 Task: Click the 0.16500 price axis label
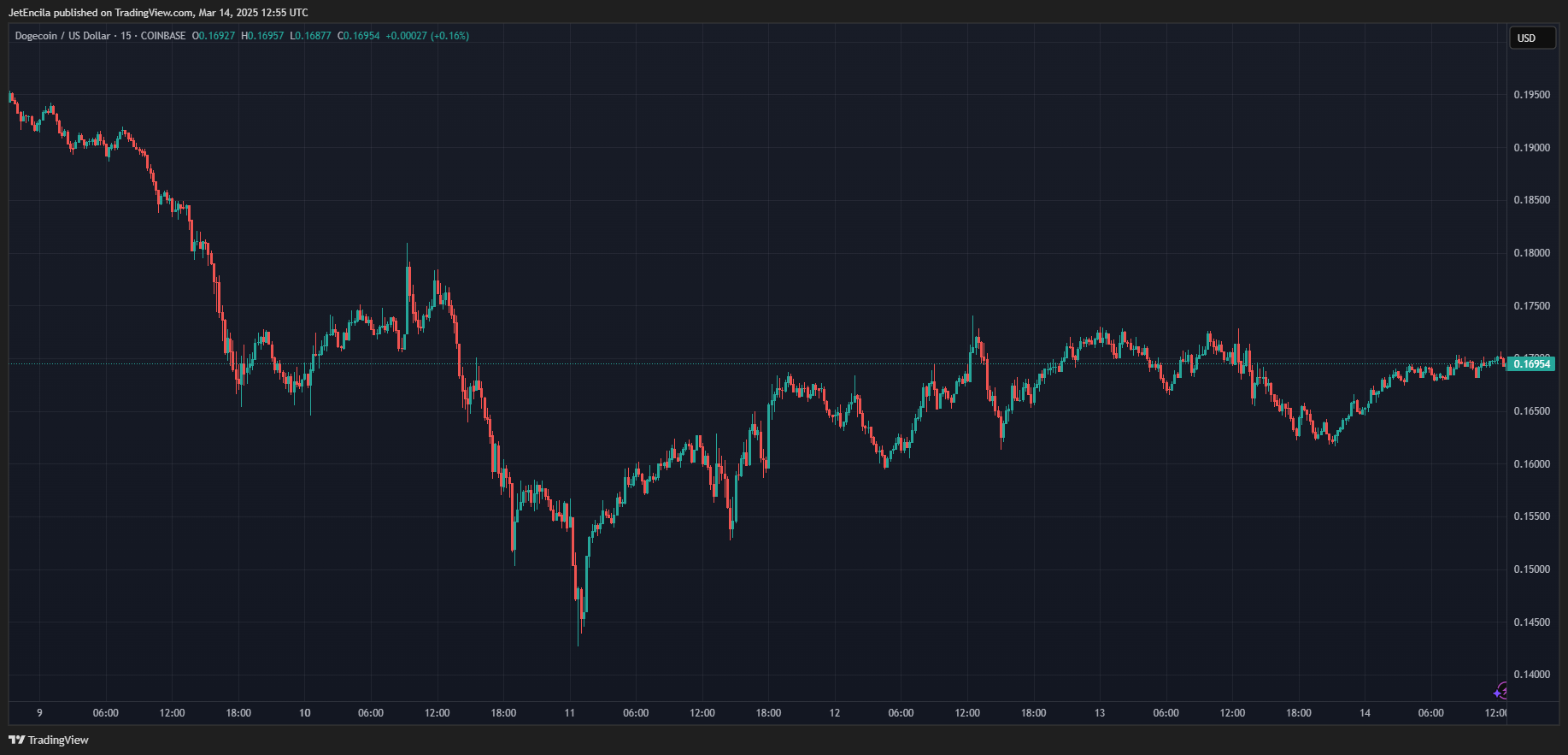(1531, 411)
